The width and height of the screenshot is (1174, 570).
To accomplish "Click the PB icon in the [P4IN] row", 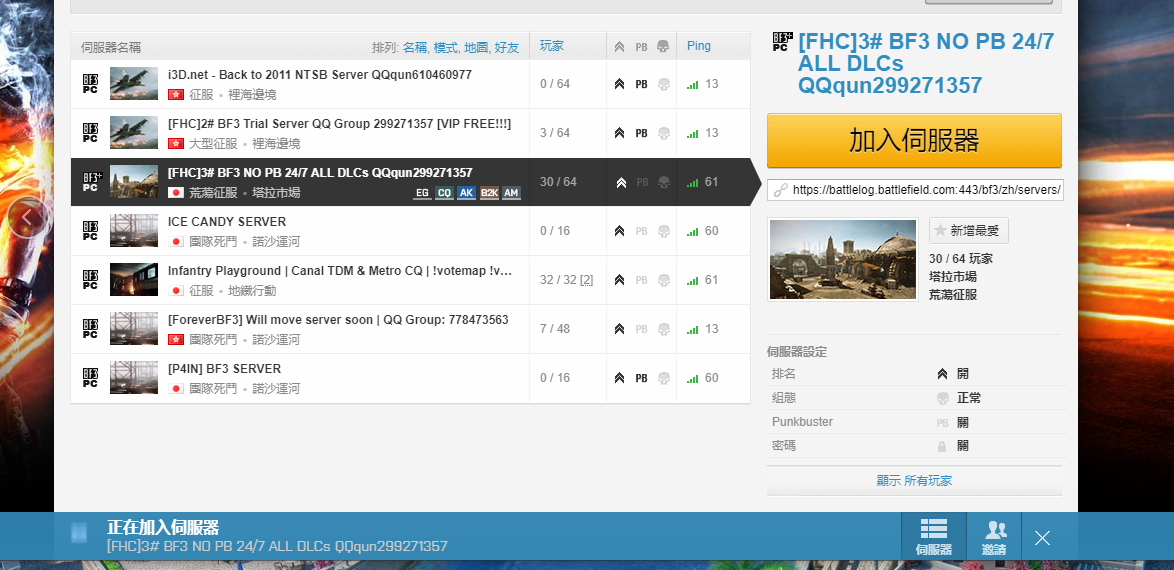I will tap(641, 378).
